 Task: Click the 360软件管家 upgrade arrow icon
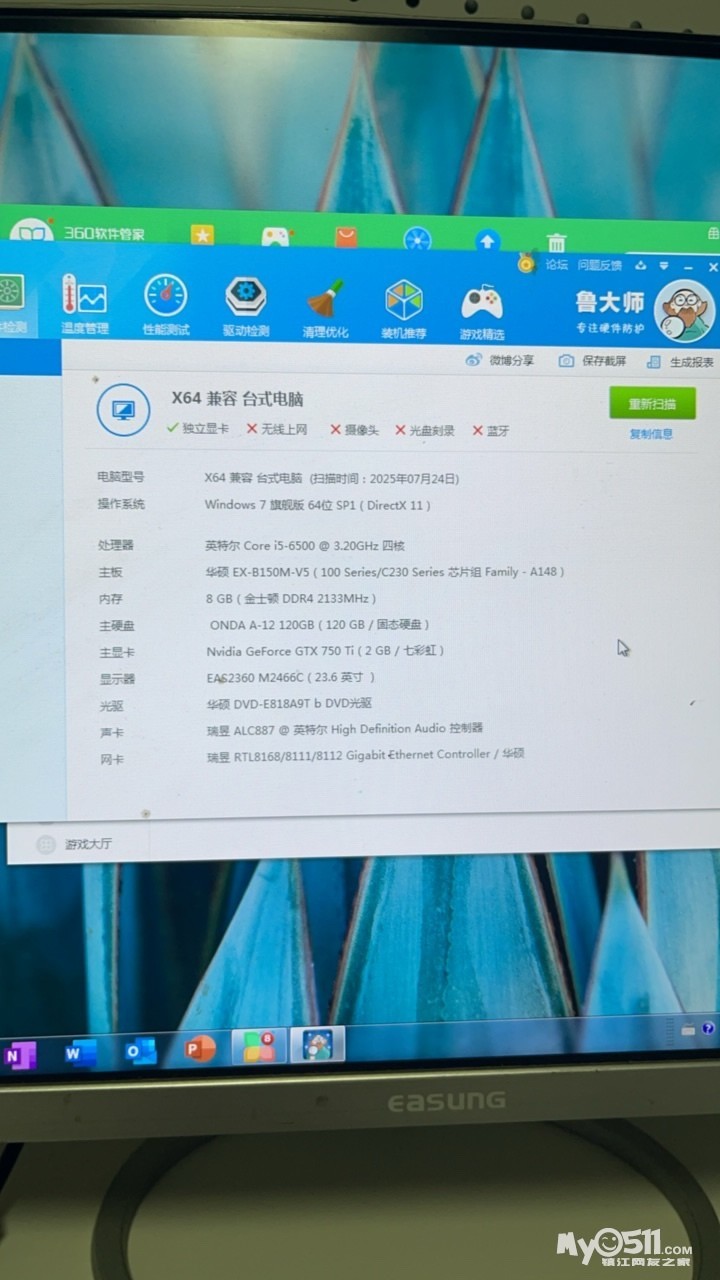pyautogui.click(x=487, y=240)
